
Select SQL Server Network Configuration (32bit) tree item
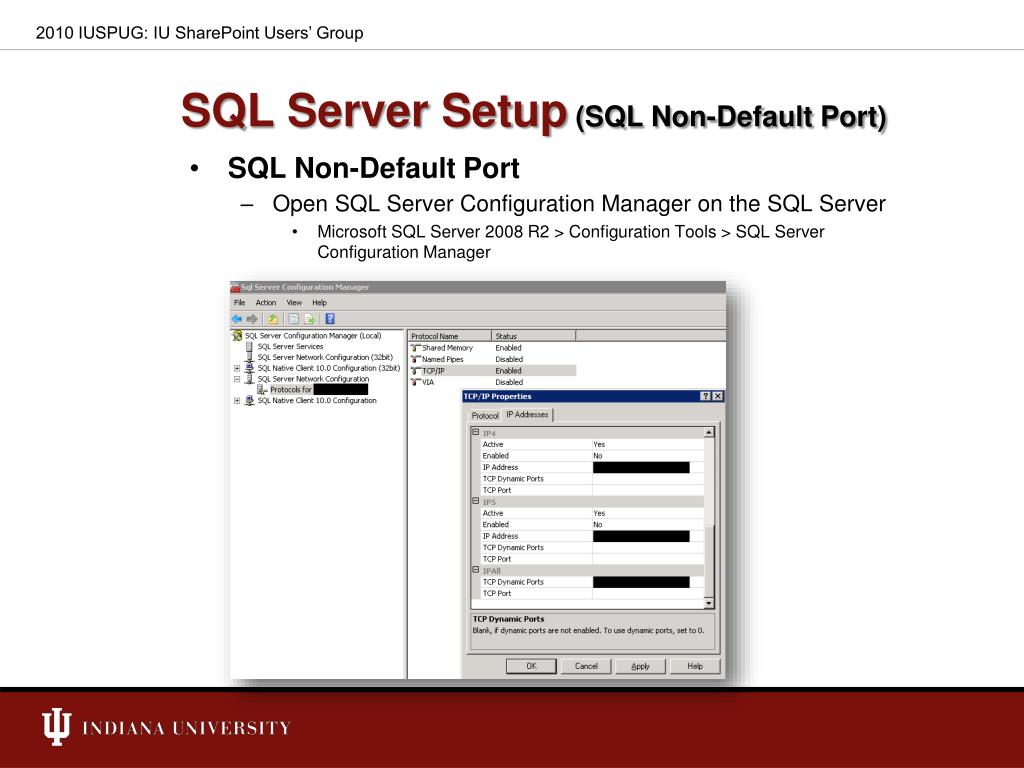[x=325, y=357]
